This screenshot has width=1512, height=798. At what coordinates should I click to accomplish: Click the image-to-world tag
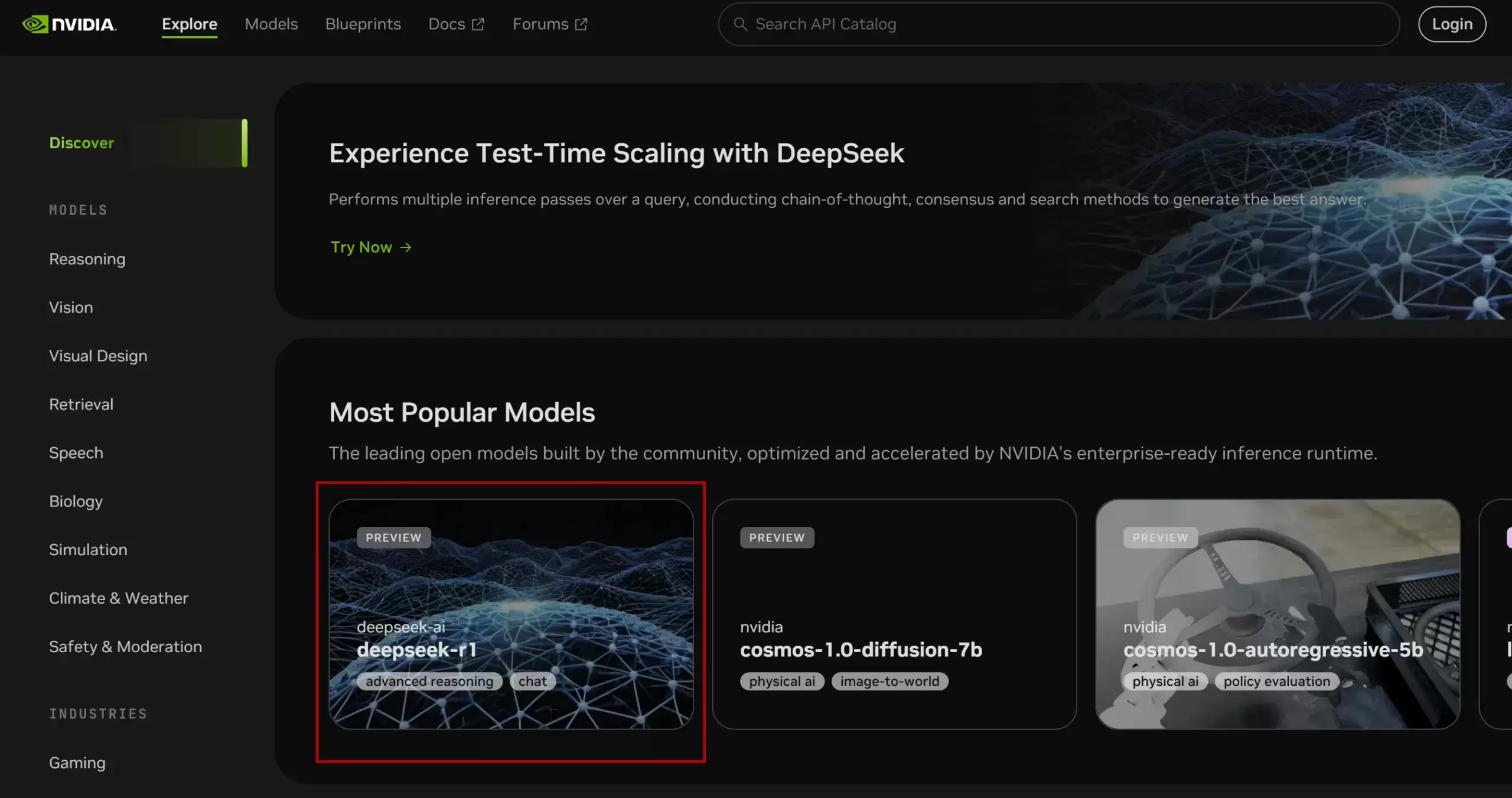[x=889, y=681]
